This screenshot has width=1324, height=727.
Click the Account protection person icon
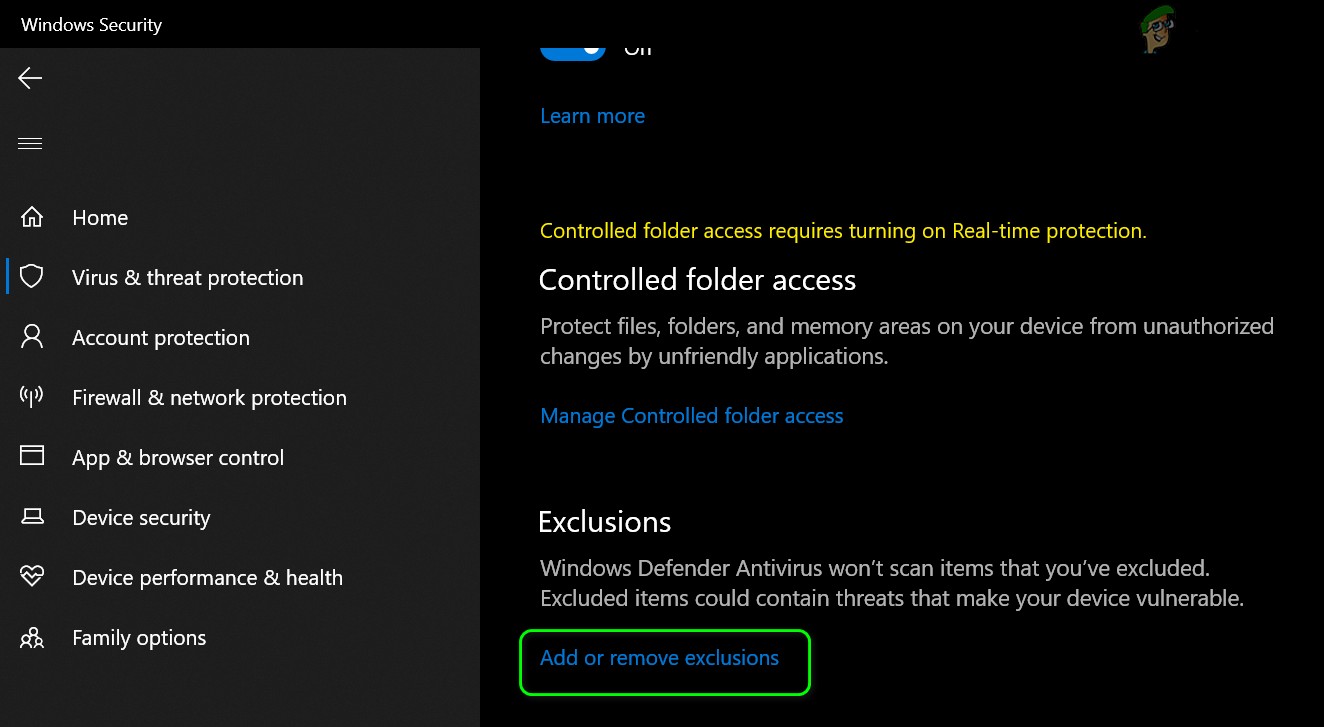click(32, 337)
